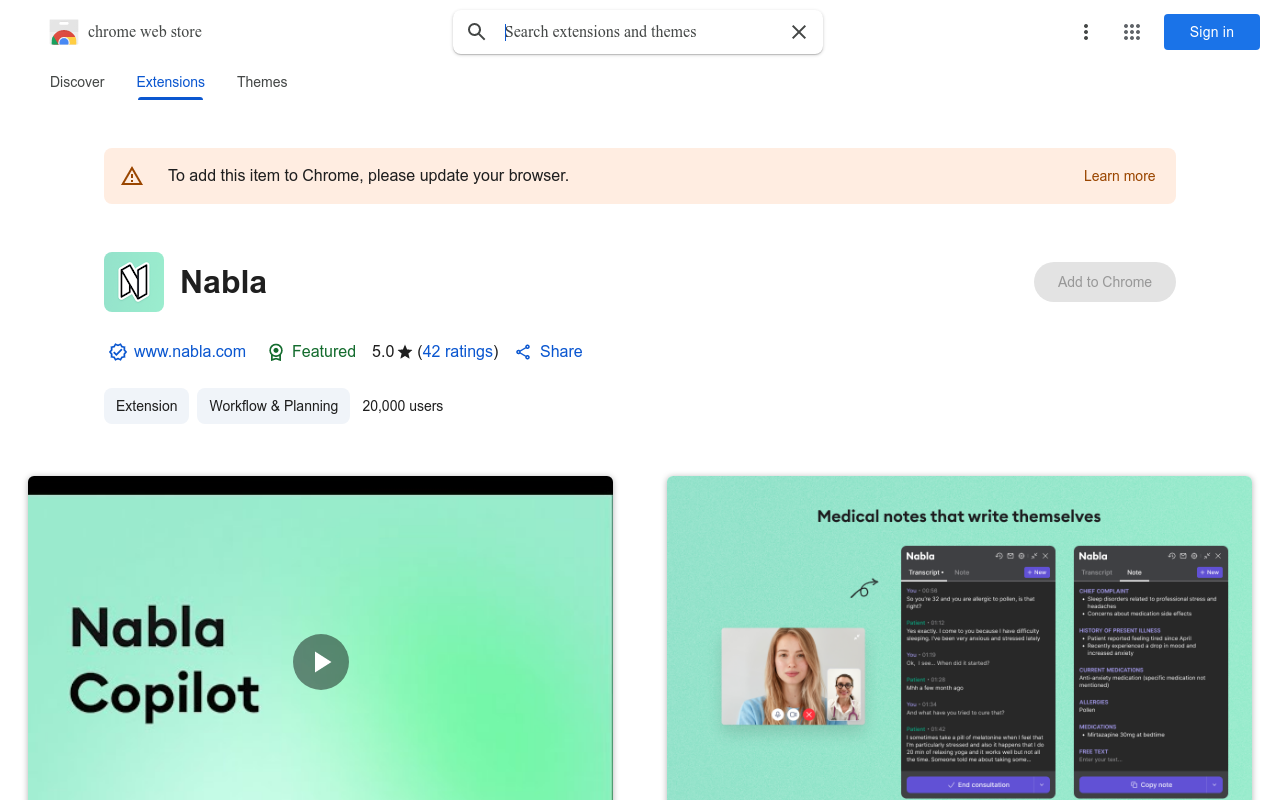1280x800 pixels.
Task: Click the Nabla extension logo icon
Action: [134, 282]
